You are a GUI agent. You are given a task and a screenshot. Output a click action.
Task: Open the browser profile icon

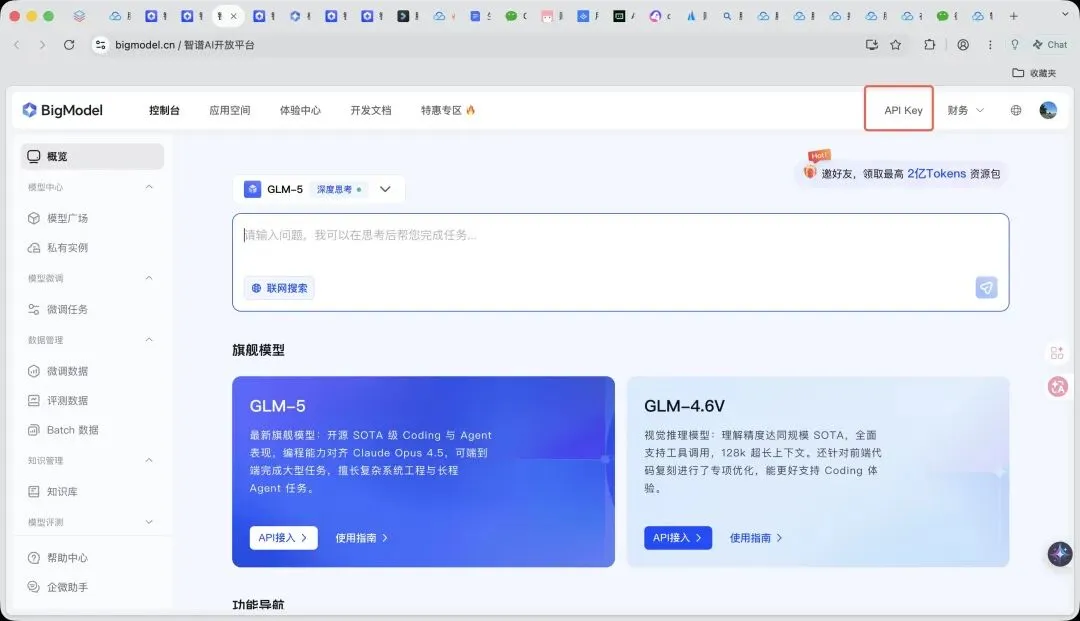point(963,45)
